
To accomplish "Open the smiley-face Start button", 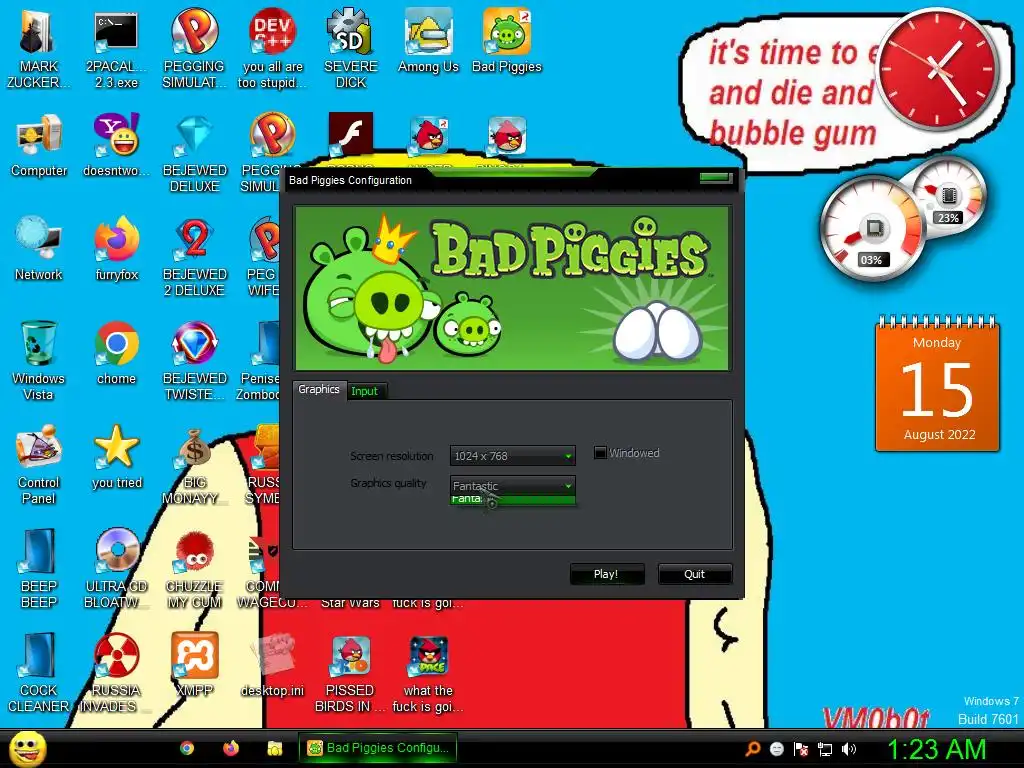I will click(27, 748).
